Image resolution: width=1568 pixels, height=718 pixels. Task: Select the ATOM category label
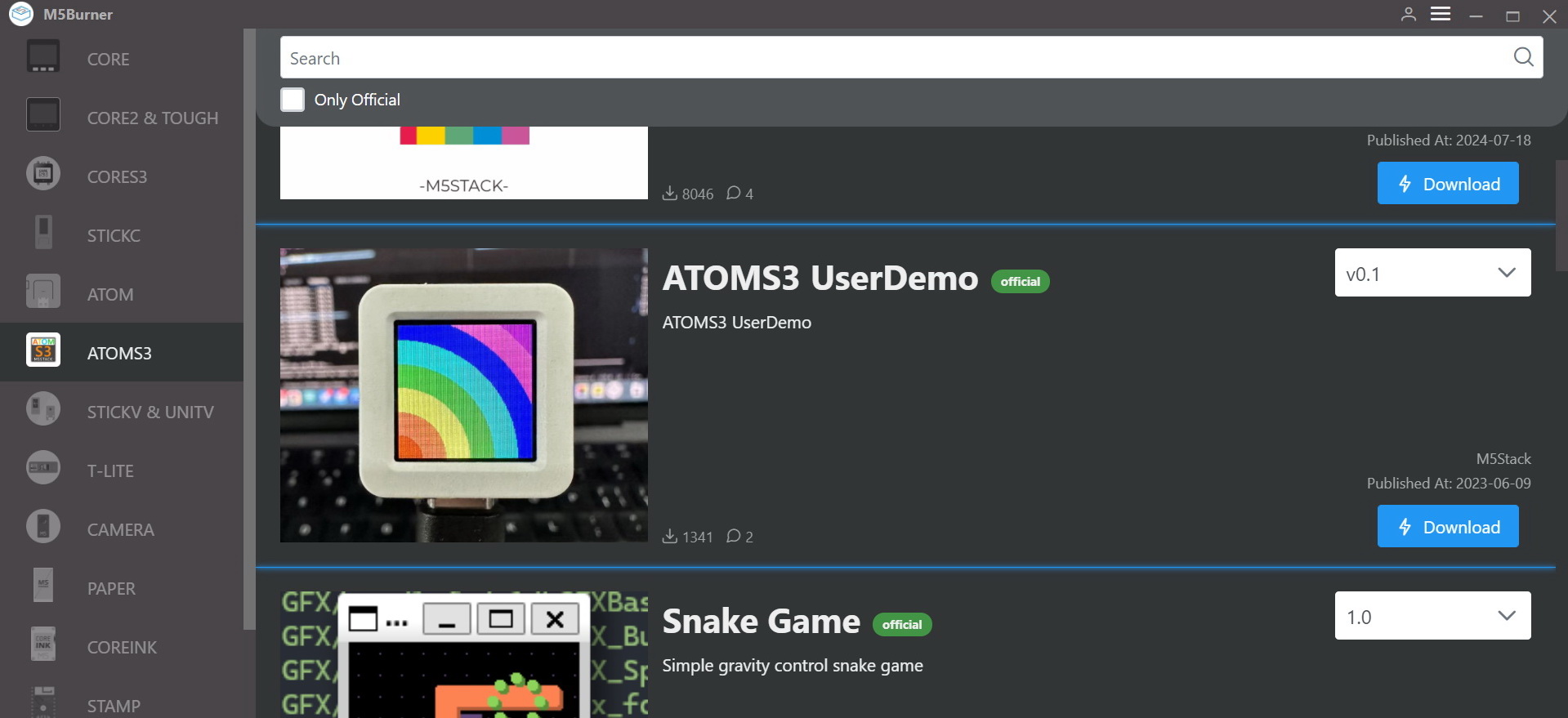click(110, 295)
